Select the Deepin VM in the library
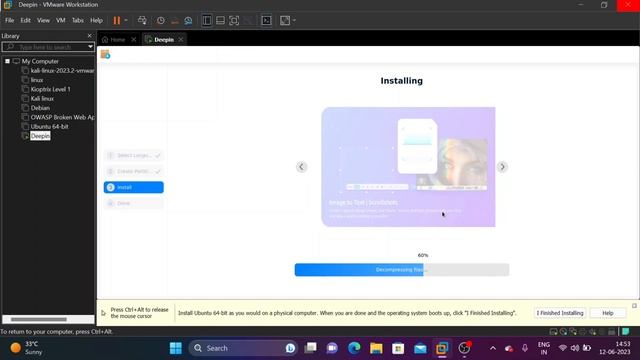 [x=40, y=136]
